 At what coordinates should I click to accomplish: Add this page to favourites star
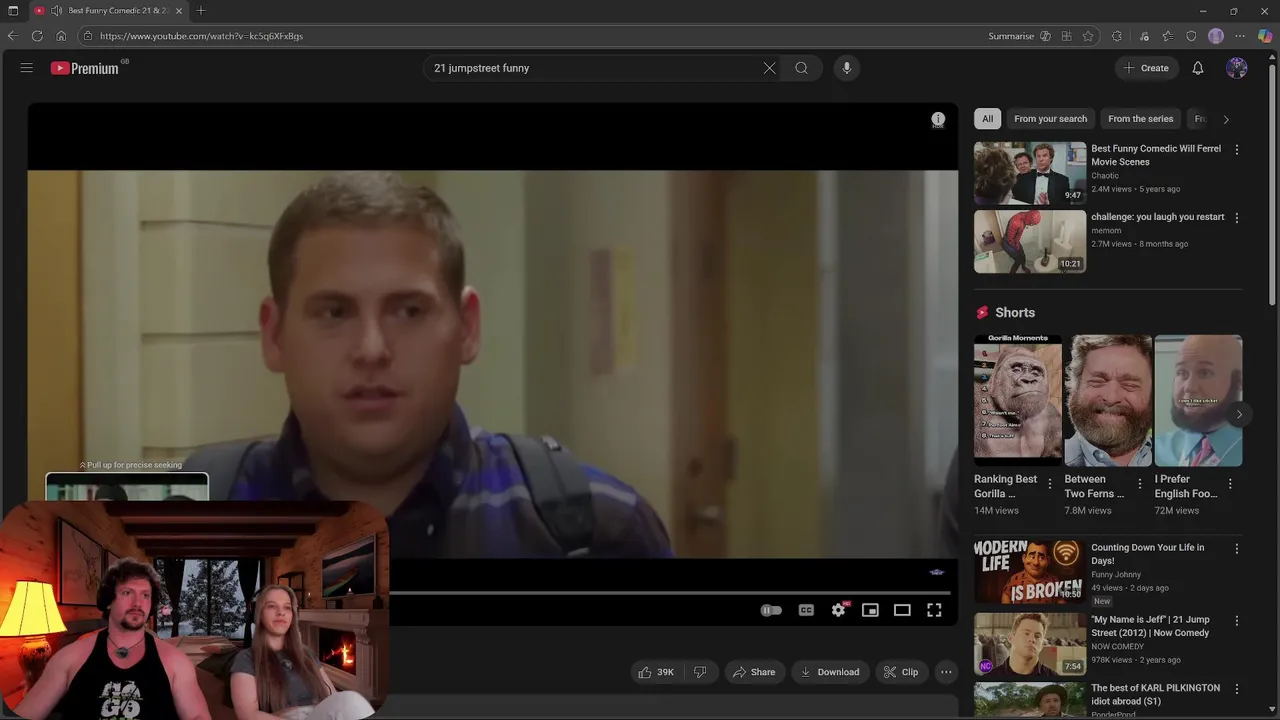pos(1088,36)
